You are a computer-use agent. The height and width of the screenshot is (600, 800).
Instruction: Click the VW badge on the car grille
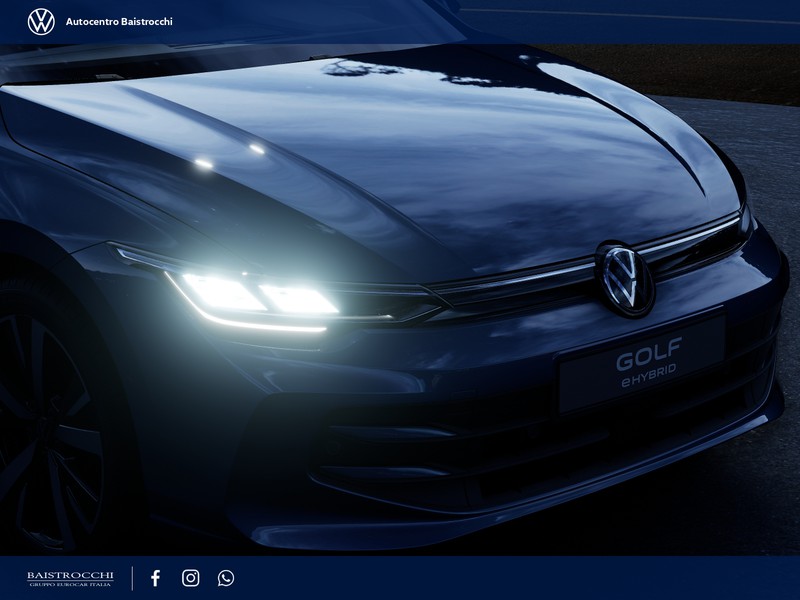(625, 279)
